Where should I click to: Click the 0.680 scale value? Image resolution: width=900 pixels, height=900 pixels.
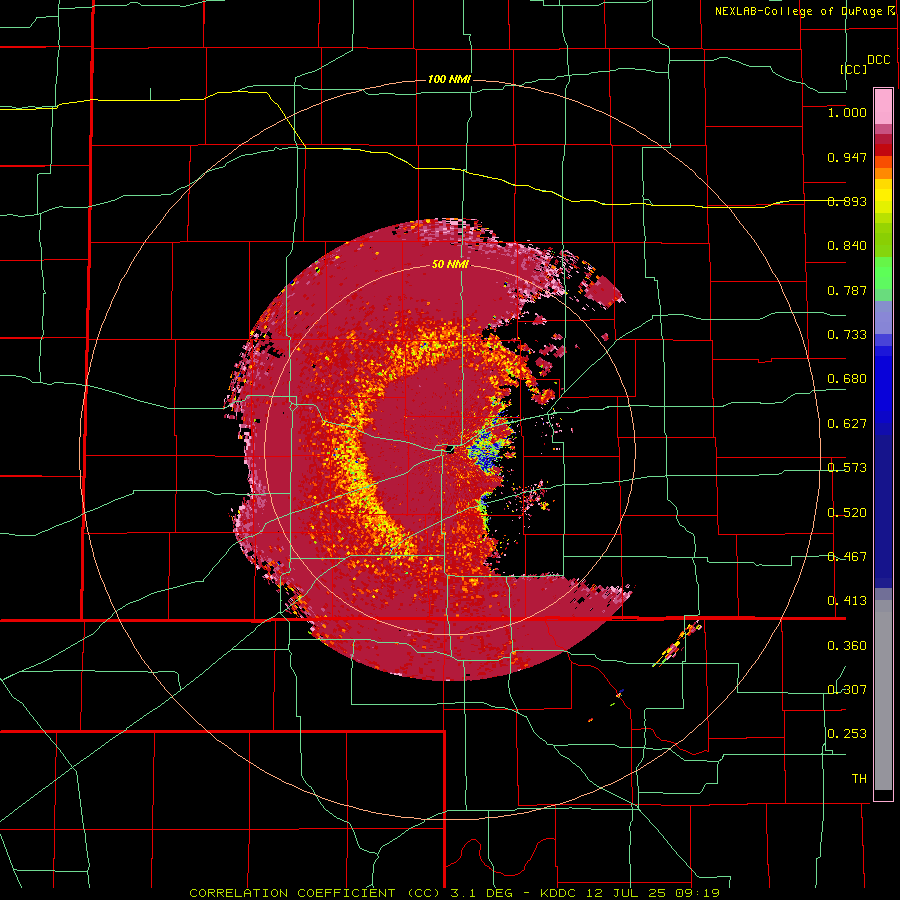(847, 379)
